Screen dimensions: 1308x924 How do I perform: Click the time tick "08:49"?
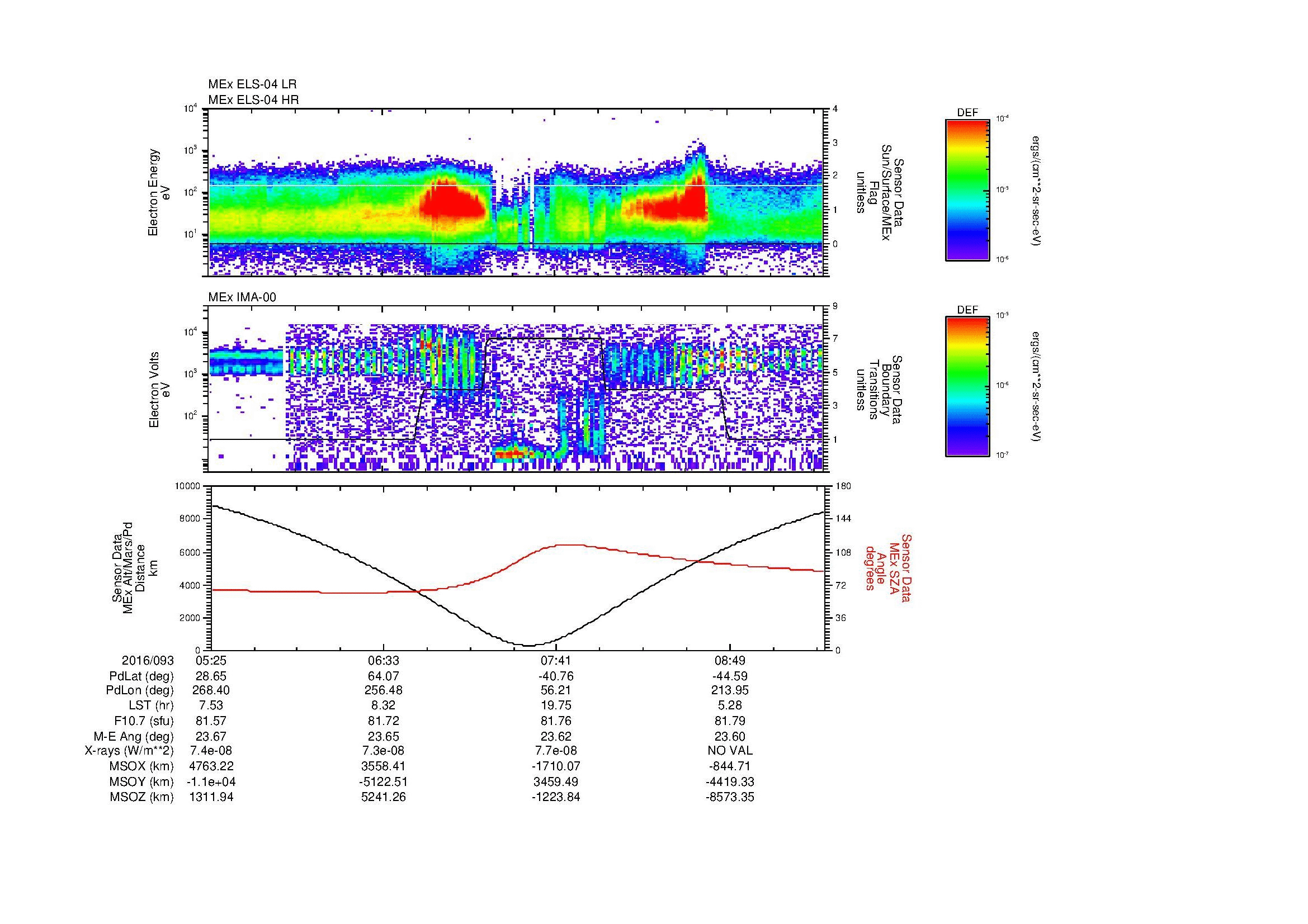(730, 661)
